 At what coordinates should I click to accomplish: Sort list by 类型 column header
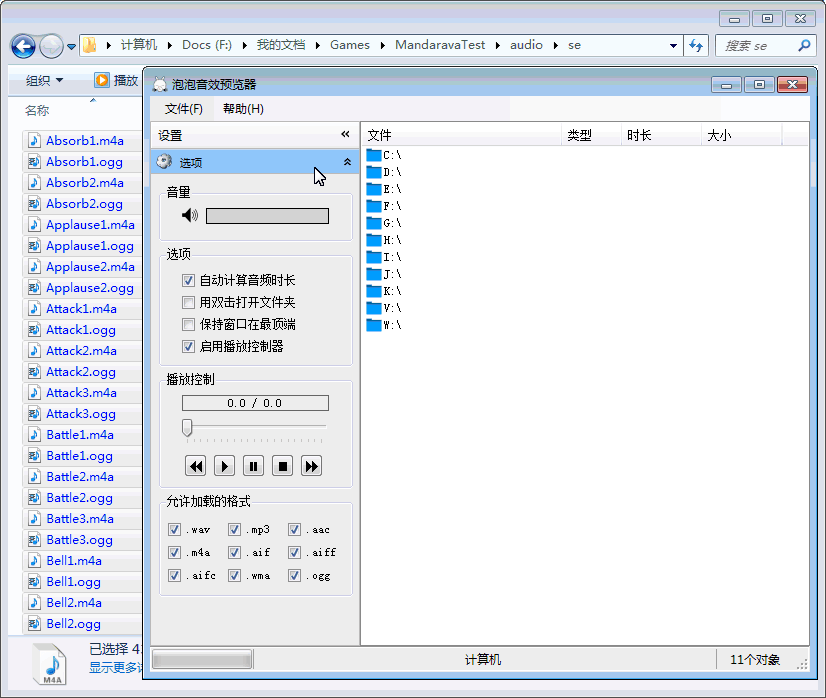click(591, 135)
